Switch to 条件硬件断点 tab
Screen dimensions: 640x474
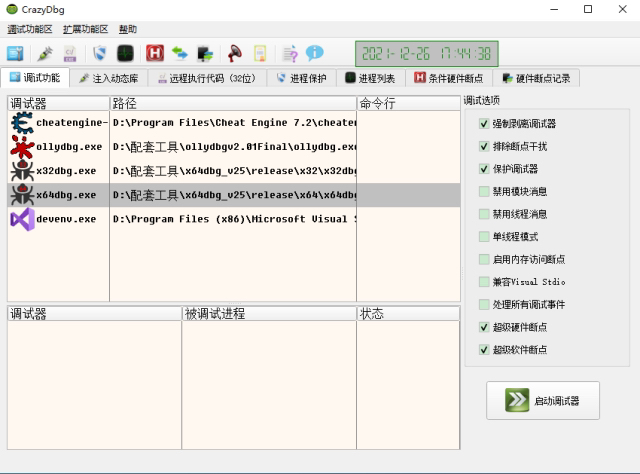pos(448,78)
